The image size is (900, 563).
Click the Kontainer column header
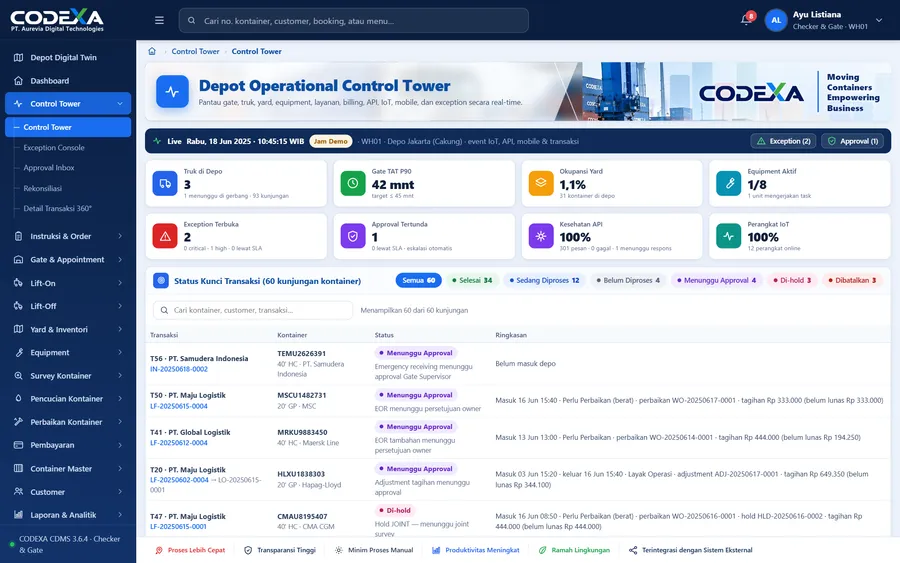tap(292, 335)
